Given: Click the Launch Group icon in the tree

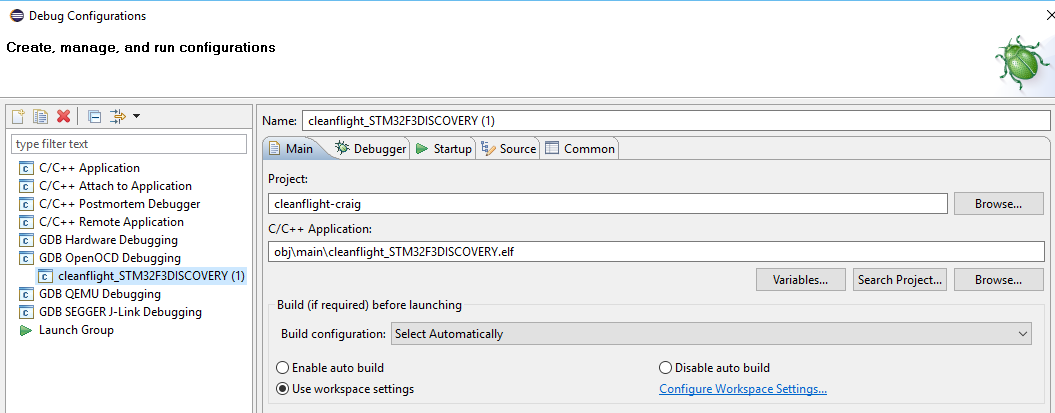Looking at the screenshot, I should click(x=26, y=330).
